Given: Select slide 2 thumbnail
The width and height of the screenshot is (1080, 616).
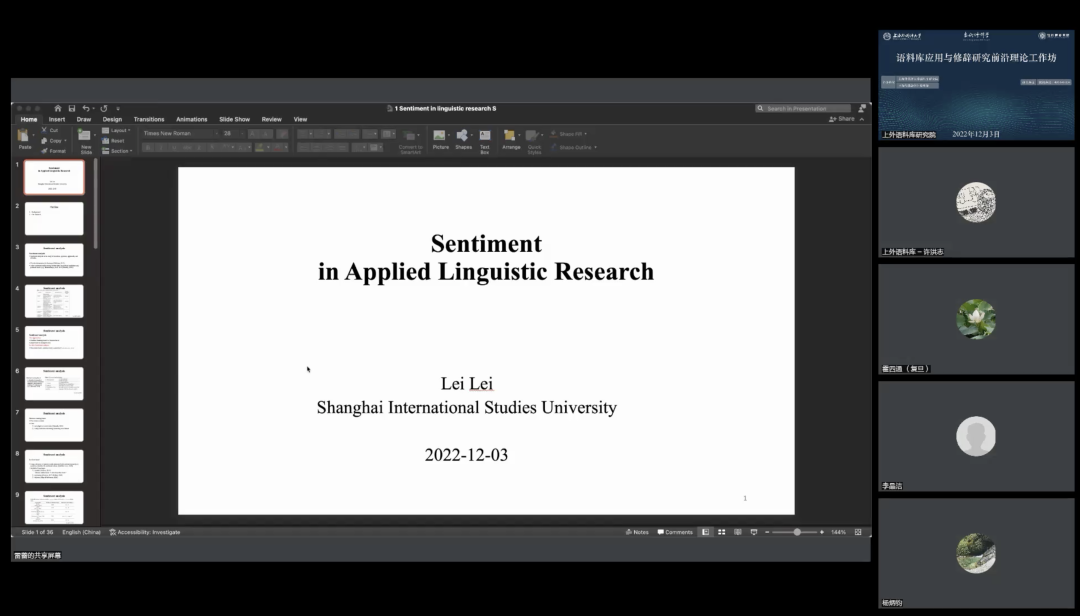Looking at the screenshot, I should (x=54, y=218).
